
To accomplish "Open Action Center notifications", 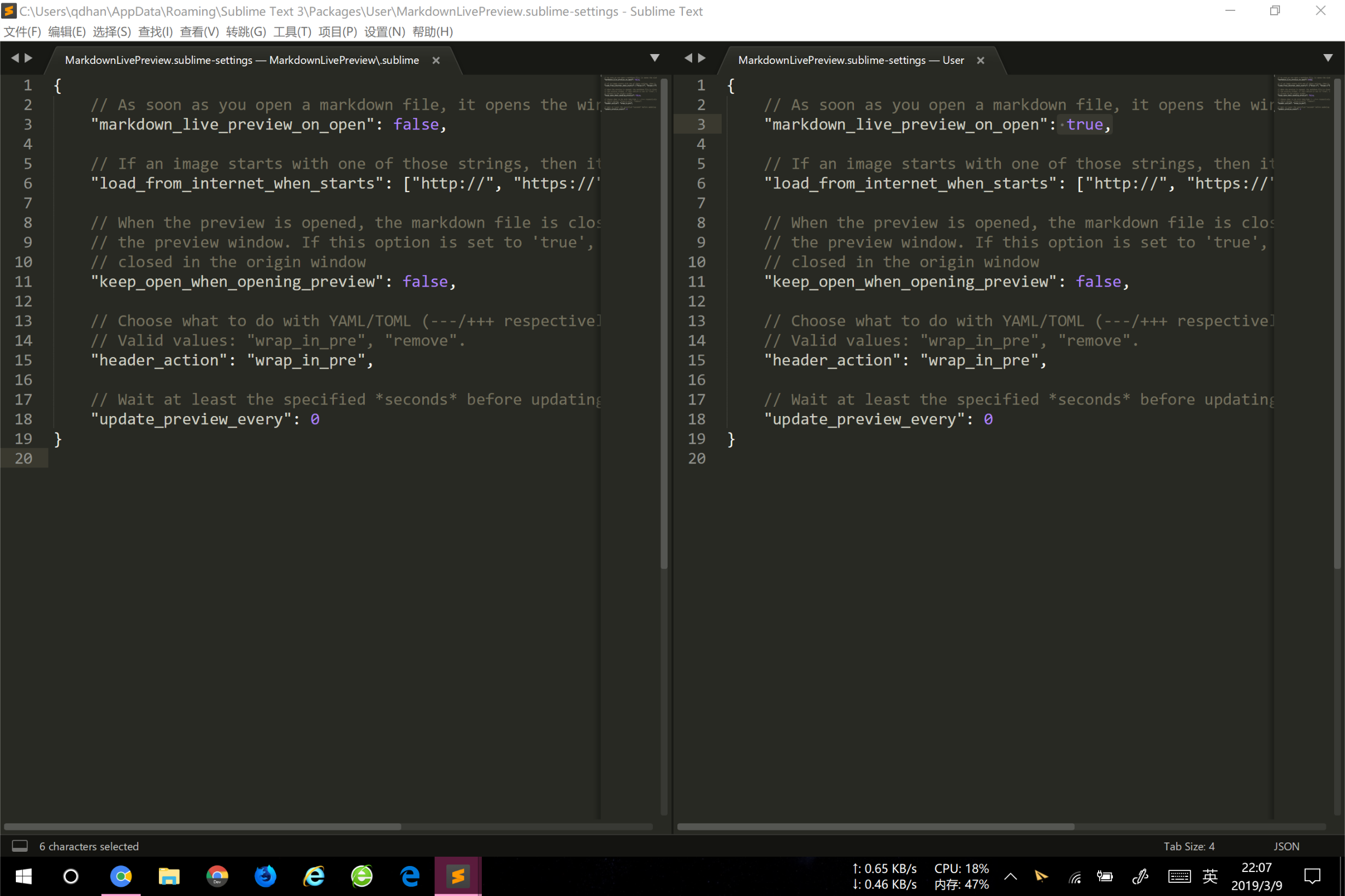I will [1312, 876].
